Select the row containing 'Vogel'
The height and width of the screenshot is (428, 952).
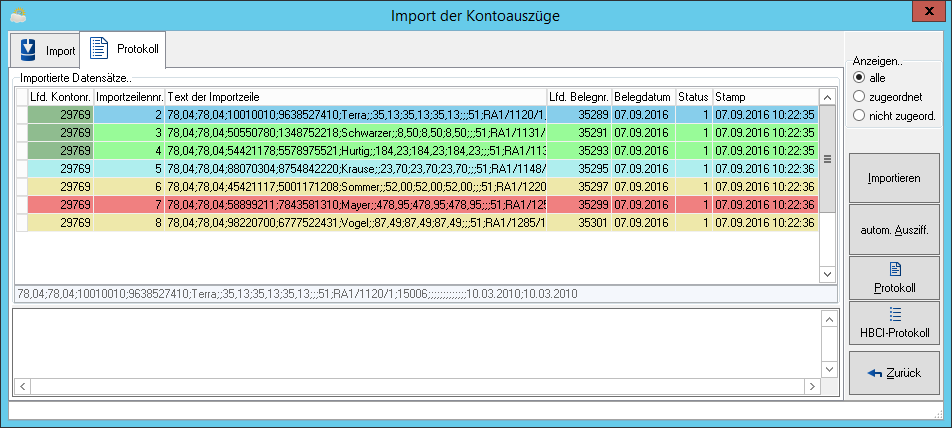pos(417,223)
